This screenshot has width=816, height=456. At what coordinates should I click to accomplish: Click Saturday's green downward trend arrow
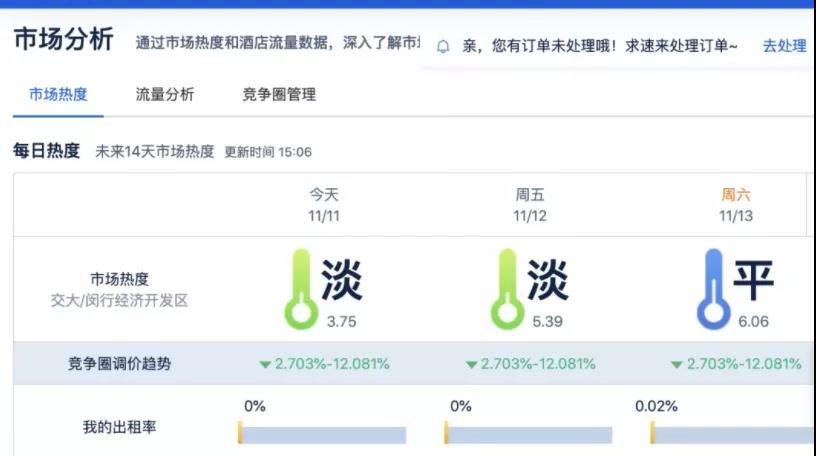[x=677, y=365]
